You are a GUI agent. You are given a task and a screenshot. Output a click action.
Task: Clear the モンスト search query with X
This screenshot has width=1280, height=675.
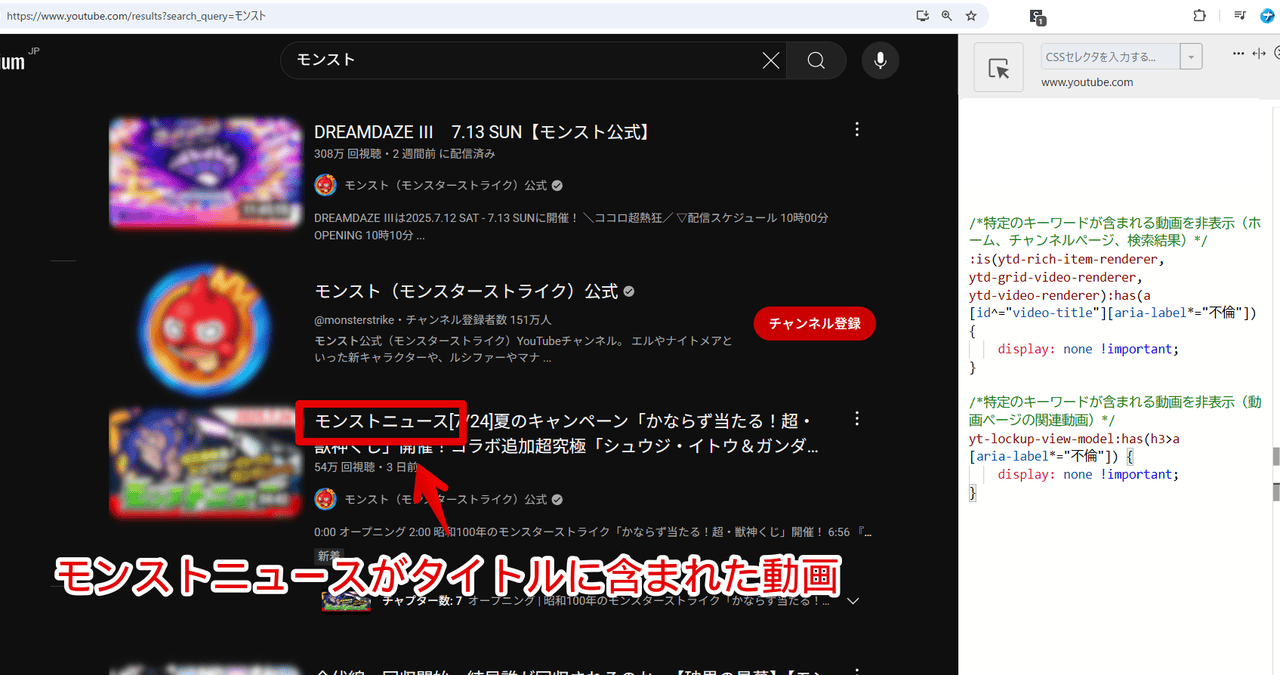pyautogui.click(x=771, y=61)
